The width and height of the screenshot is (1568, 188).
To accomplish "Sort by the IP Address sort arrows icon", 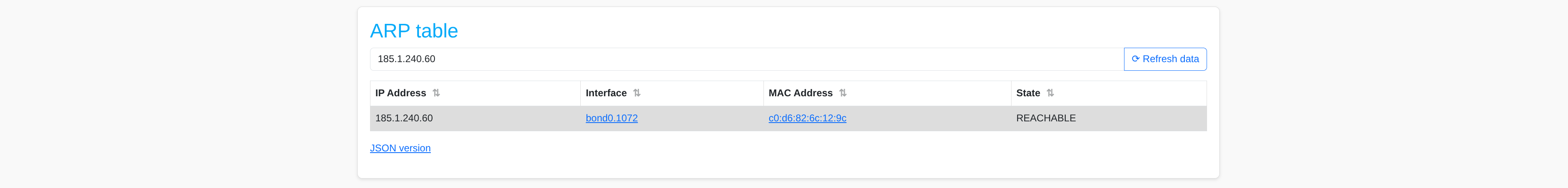I will (436, 93).
